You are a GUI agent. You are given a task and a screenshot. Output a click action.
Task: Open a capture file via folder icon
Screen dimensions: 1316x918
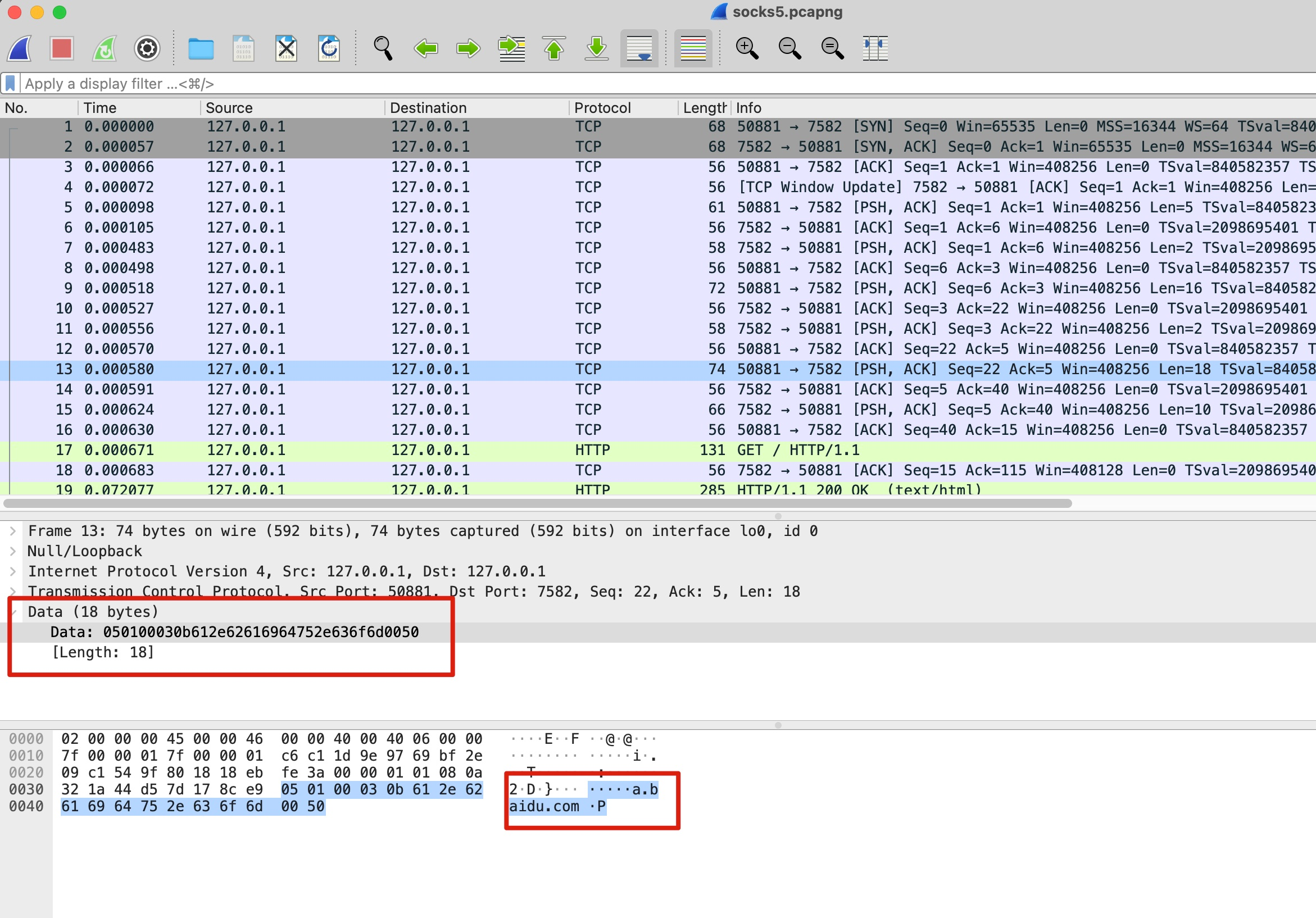coord(201,48)
